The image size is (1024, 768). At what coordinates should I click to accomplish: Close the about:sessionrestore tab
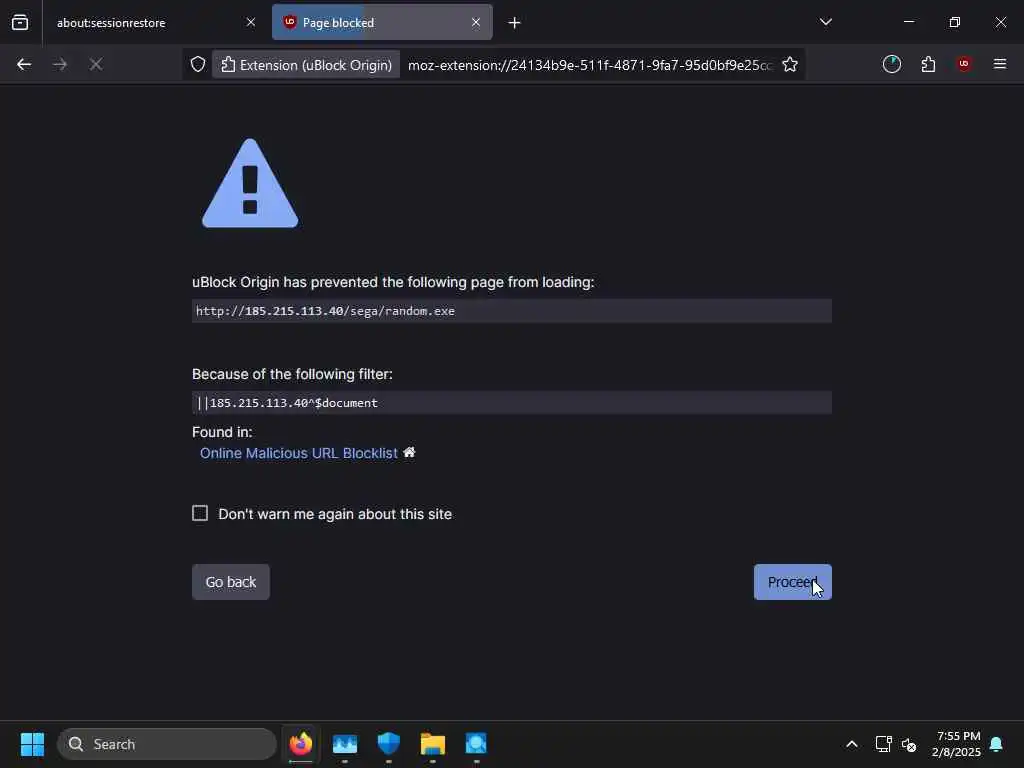[251, 22]
